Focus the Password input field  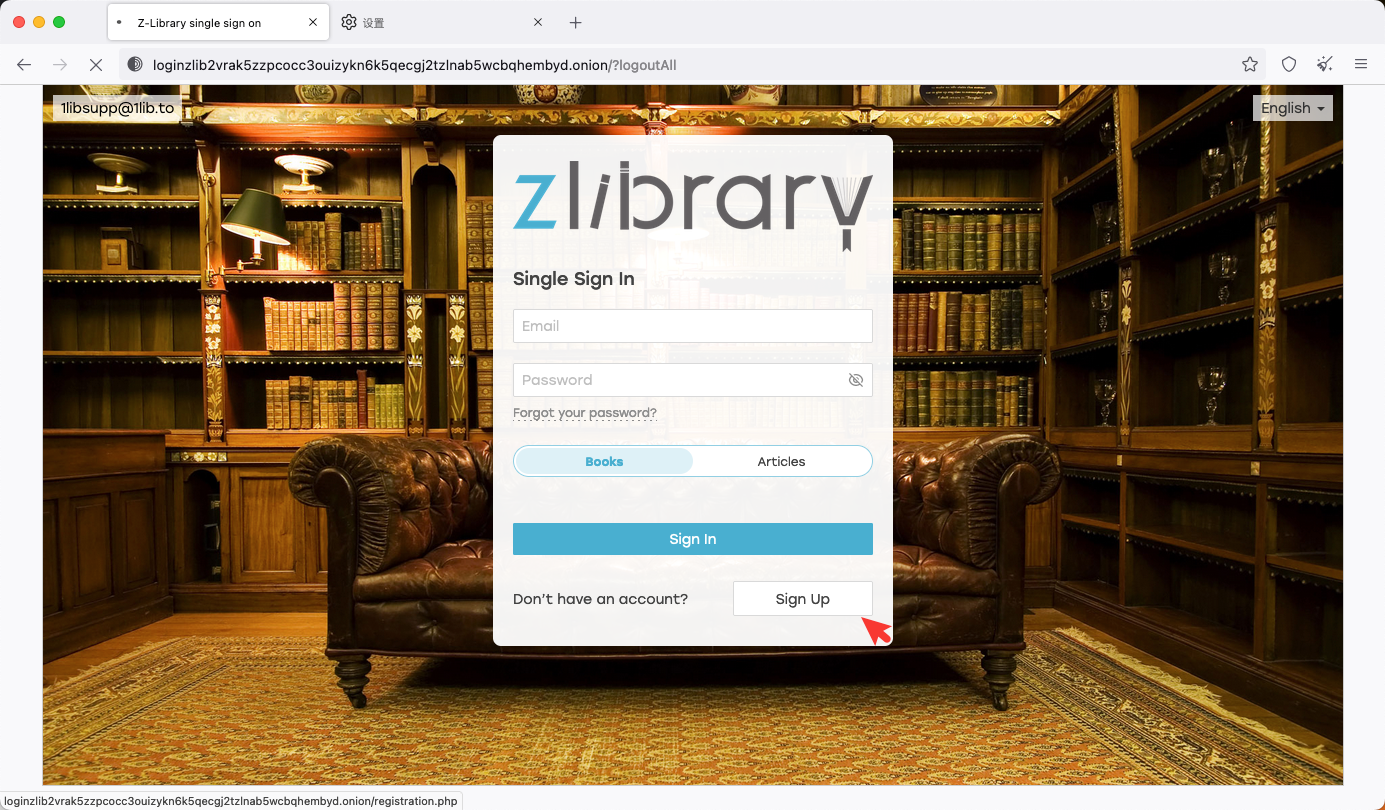point(693,380)
